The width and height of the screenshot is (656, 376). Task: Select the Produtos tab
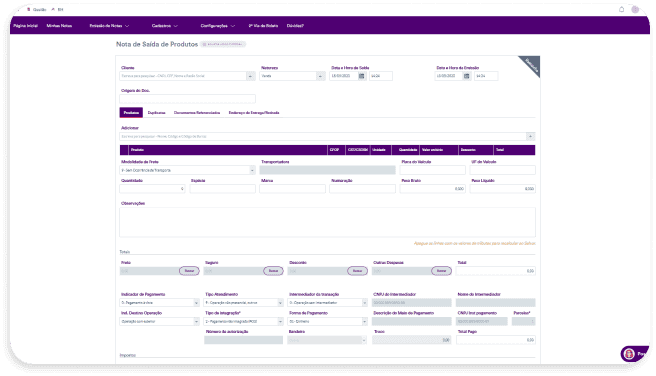click(x=131, y=113)
